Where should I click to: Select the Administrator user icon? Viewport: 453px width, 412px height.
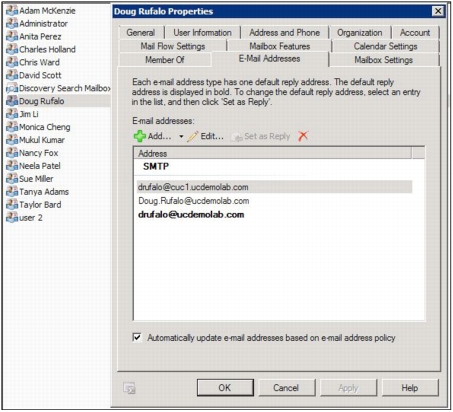(12, 24)
